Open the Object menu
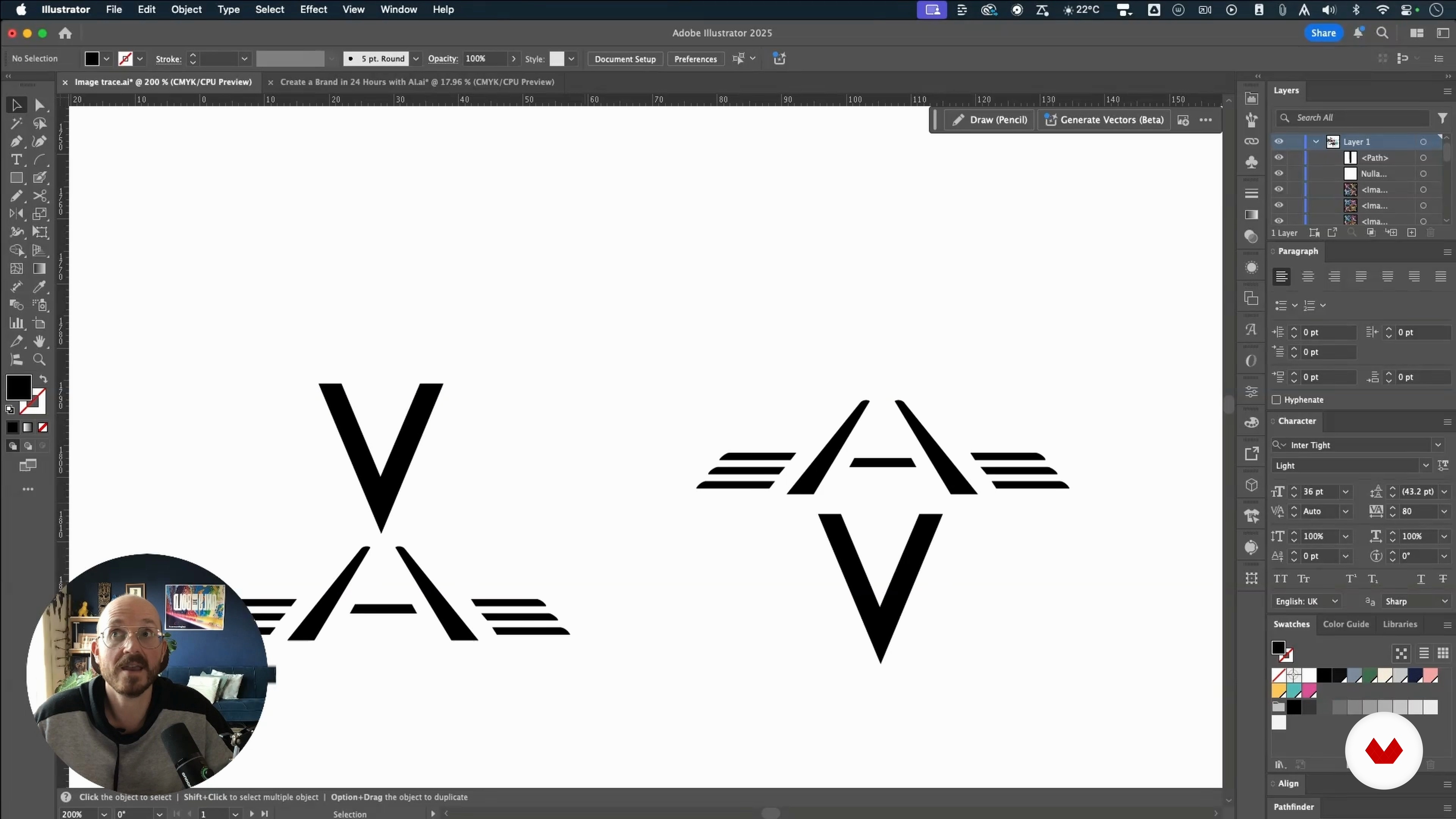Image resolution: width=1456 pixels, height=819 pixels. [186, 9]
